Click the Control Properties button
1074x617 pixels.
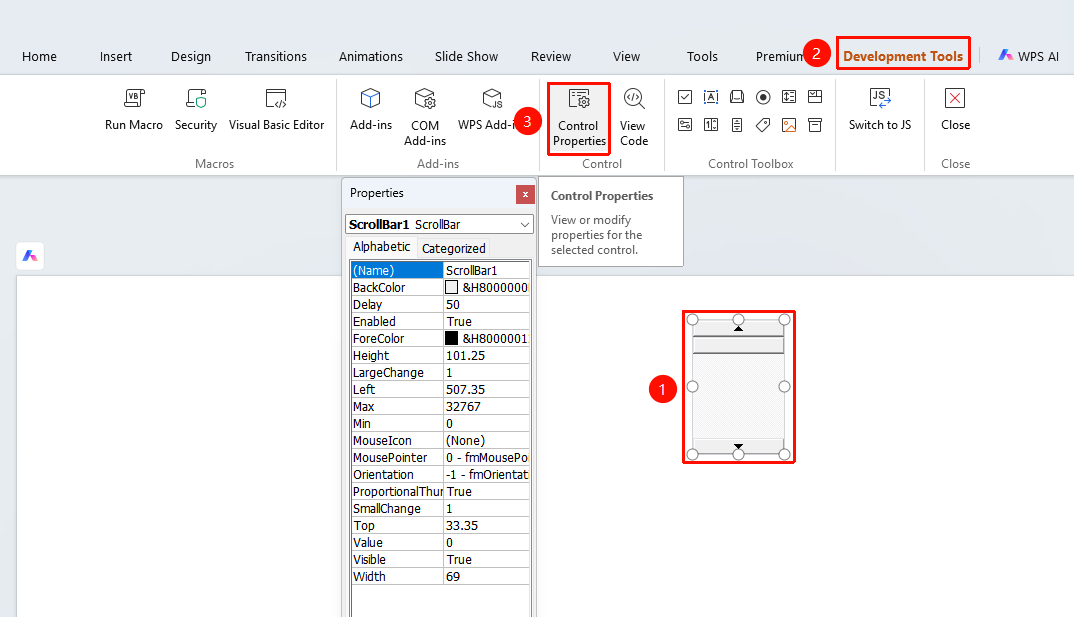(x=579, y=118)
